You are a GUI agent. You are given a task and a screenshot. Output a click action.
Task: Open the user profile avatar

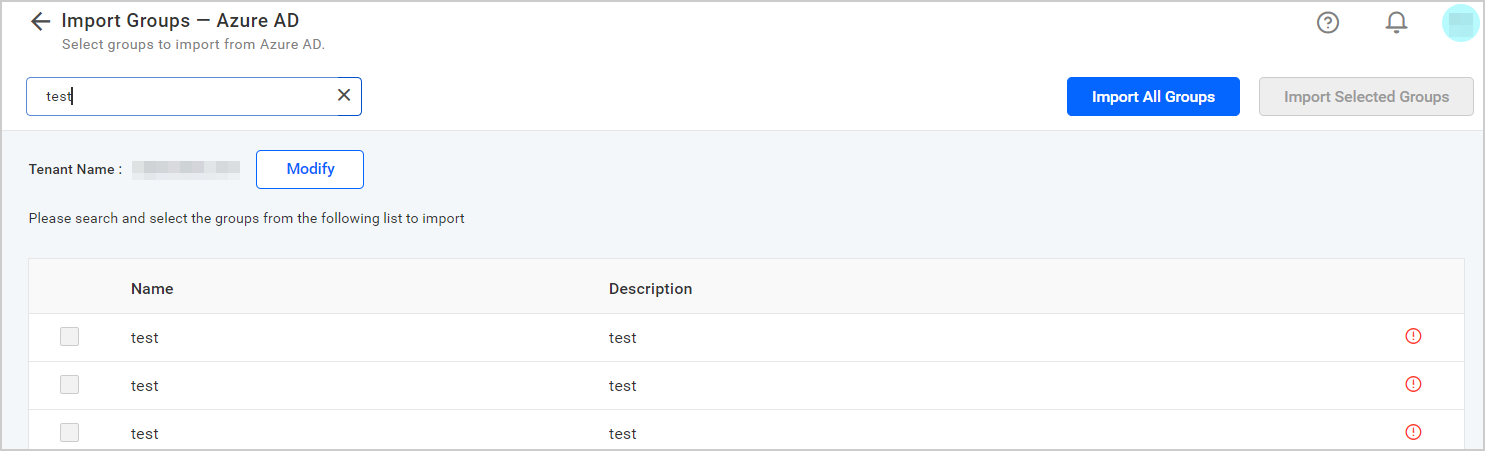tap(1460, 22)
